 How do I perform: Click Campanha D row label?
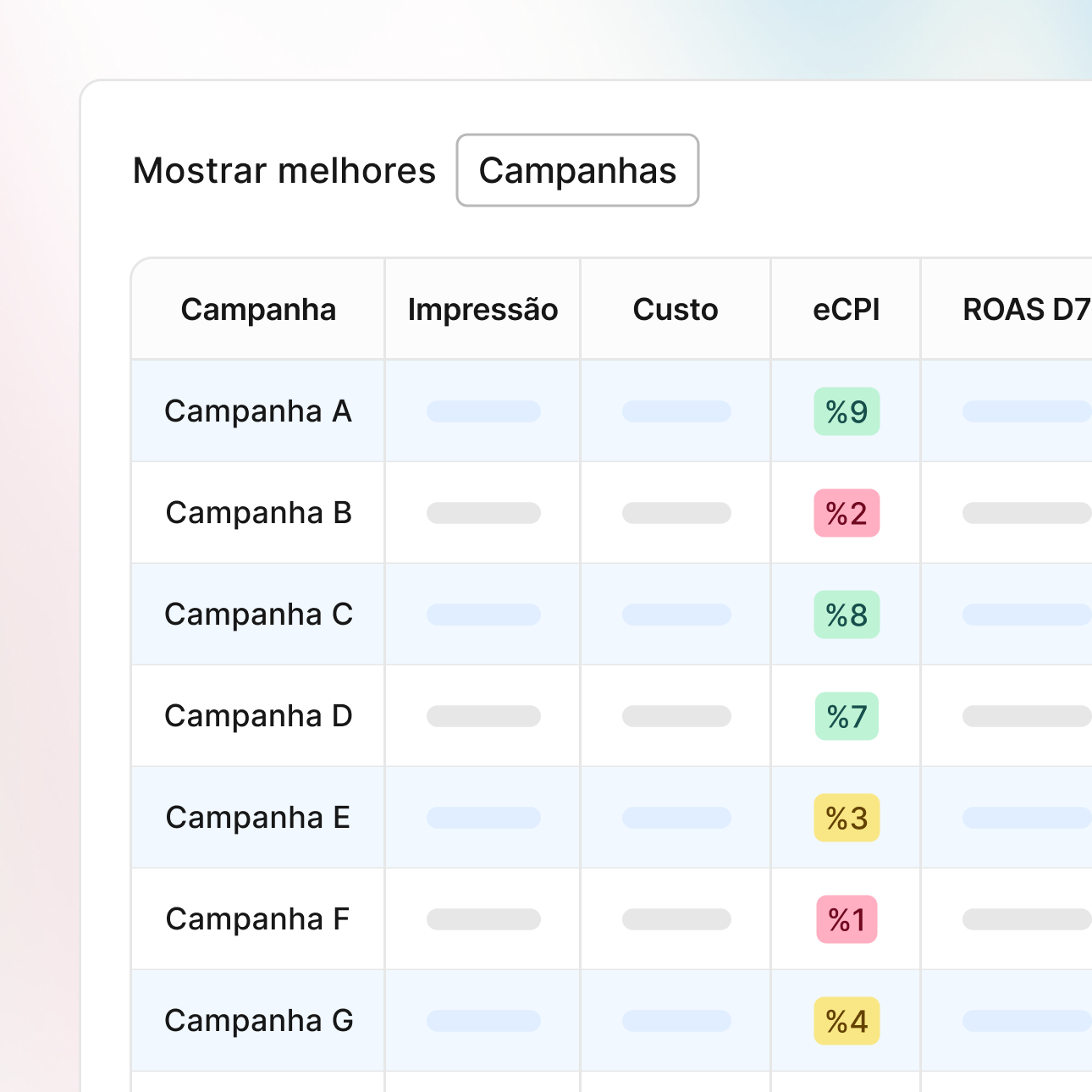pos(258,716)
